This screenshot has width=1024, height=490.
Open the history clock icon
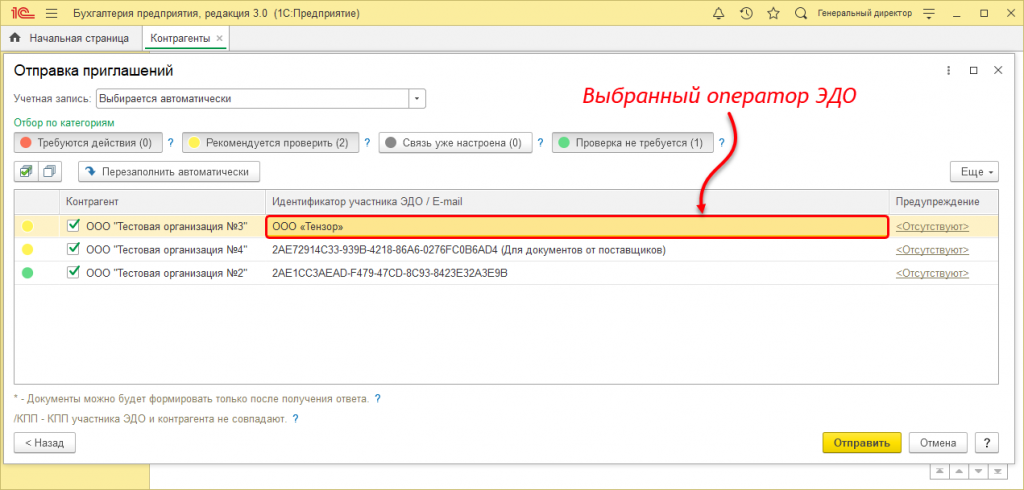coord(746,13)
